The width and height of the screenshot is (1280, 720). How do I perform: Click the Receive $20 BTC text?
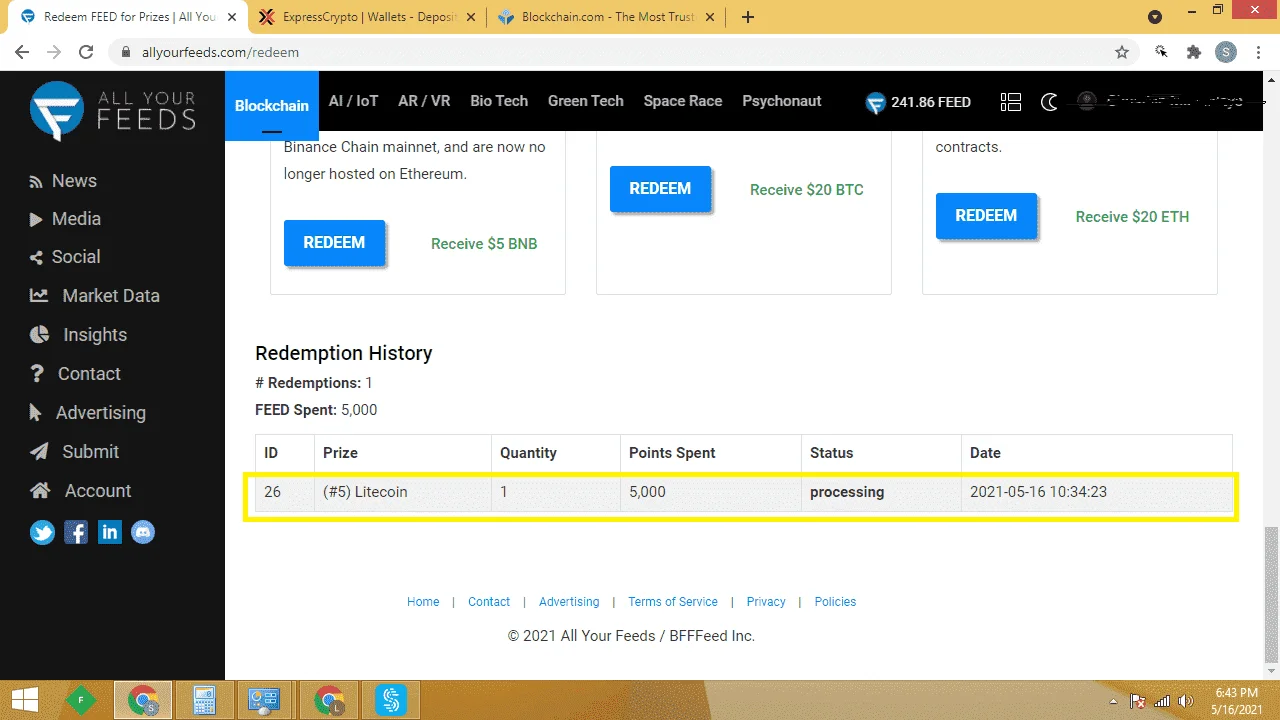point(807,190)
